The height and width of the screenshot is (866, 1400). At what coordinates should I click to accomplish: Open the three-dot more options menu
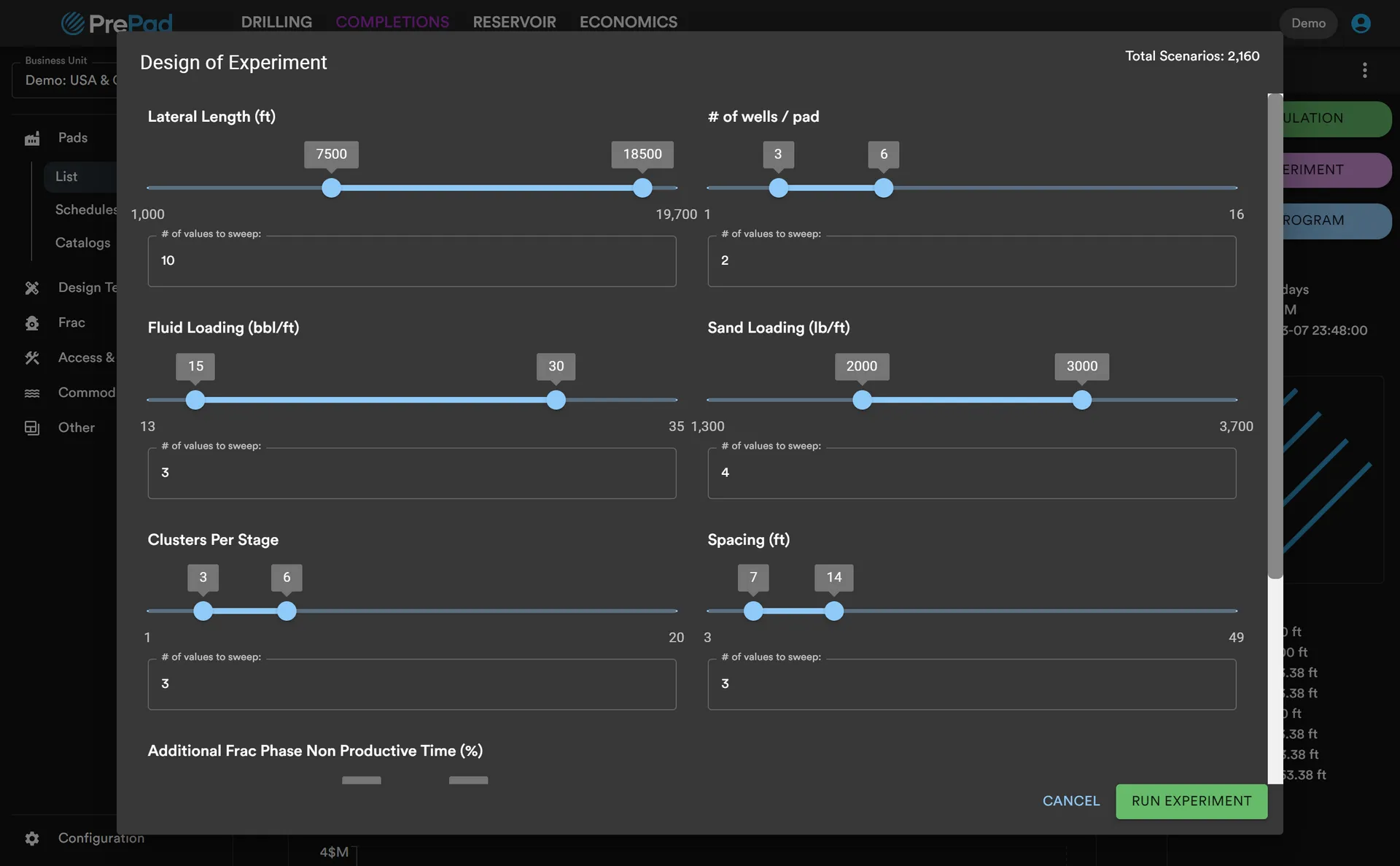tap(1364, 70)
